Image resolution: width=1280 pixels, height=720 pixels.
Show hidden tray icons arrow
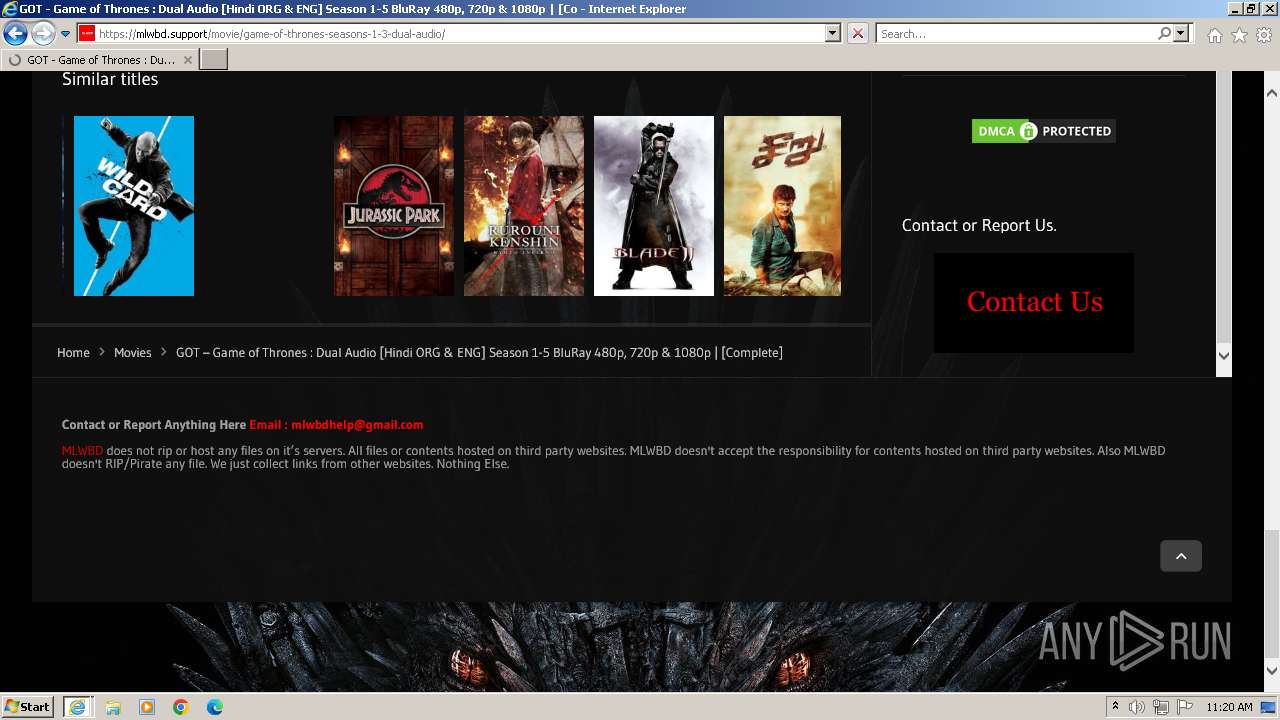[1115, 706]
